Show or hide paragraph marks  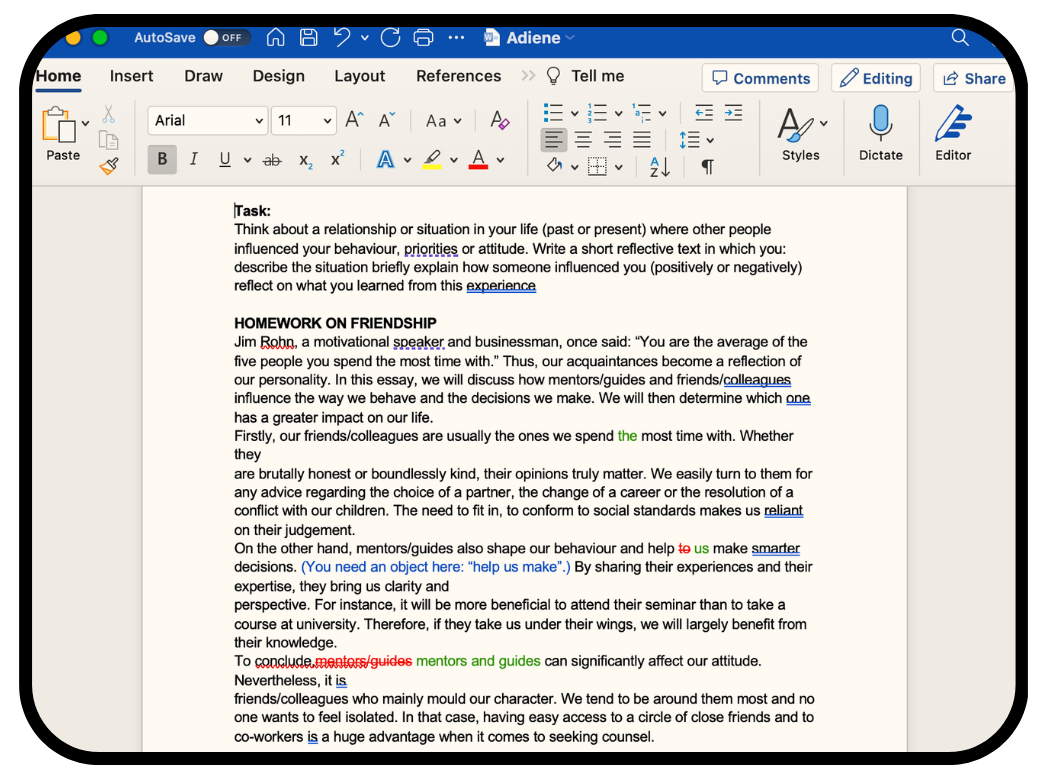pos(708,166)
